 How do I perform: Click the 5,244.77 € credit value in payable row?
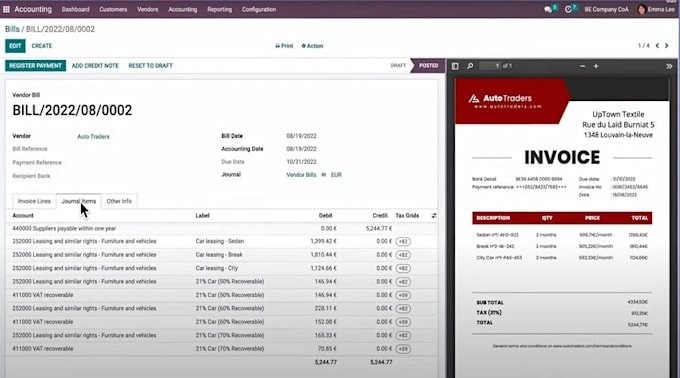click(x=379, y=228)
